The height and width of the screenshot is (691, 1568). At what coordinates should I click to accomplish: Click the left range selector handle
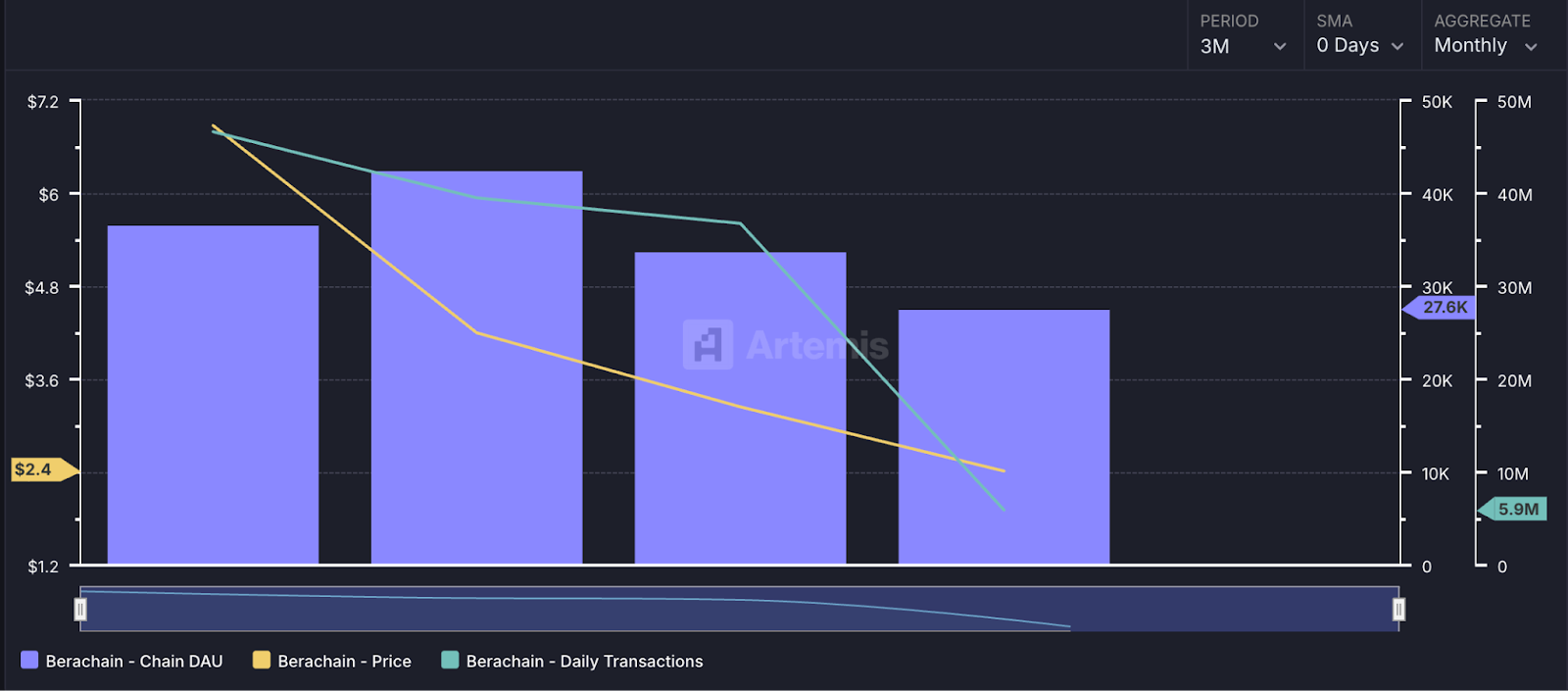80,610
